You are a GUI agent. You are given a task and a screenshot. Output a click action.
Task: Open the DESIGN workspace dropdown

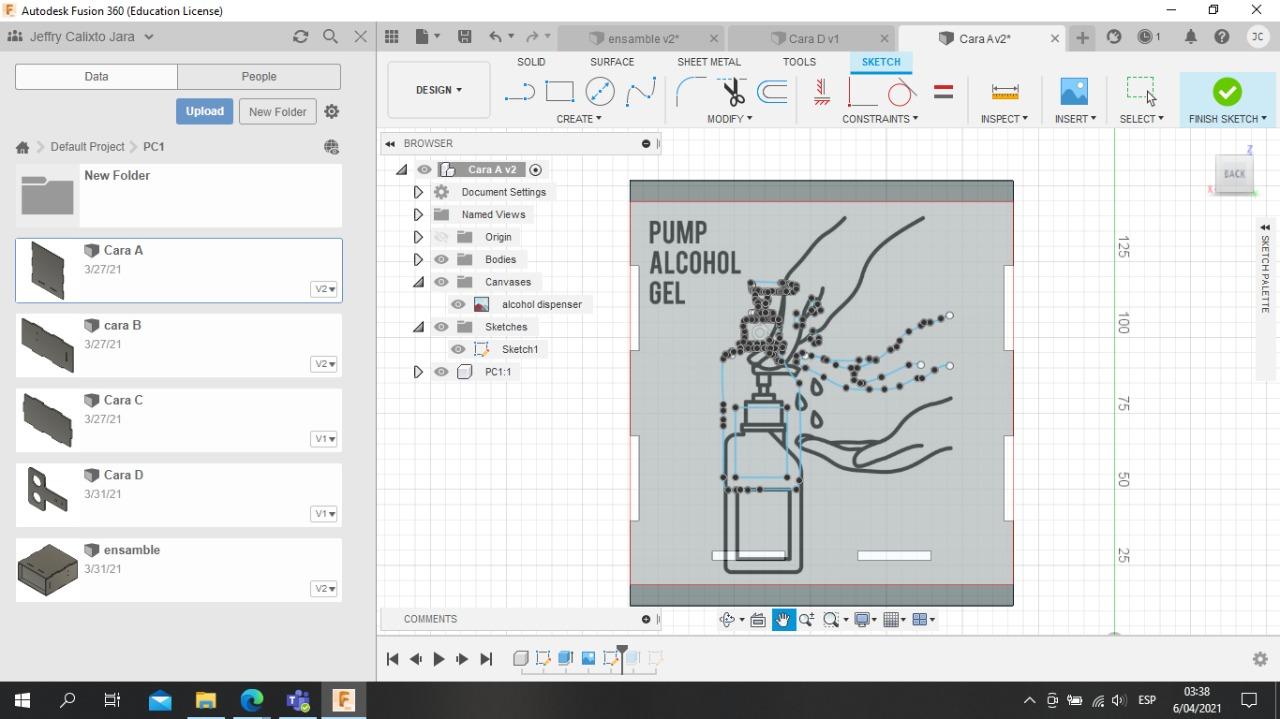(x=438, y=90)
